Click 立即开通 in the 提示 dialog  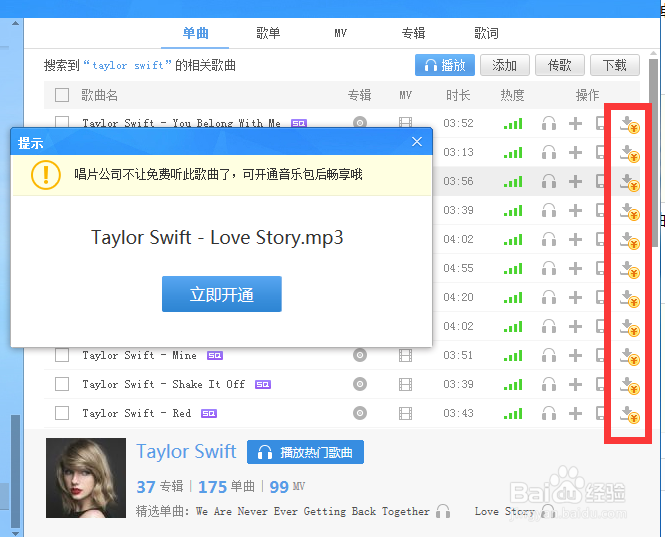click(x=222, y=294)
